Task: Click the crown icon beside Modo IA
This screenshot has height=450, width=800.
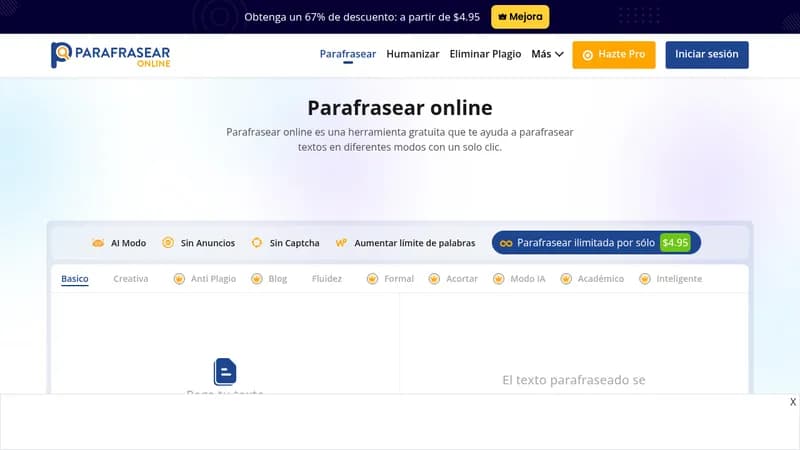Action: point(498,279)
